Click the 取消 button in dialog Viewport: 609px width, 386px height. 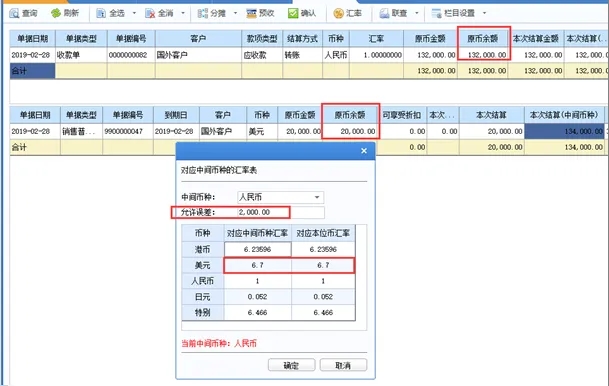tap(343, 365)
